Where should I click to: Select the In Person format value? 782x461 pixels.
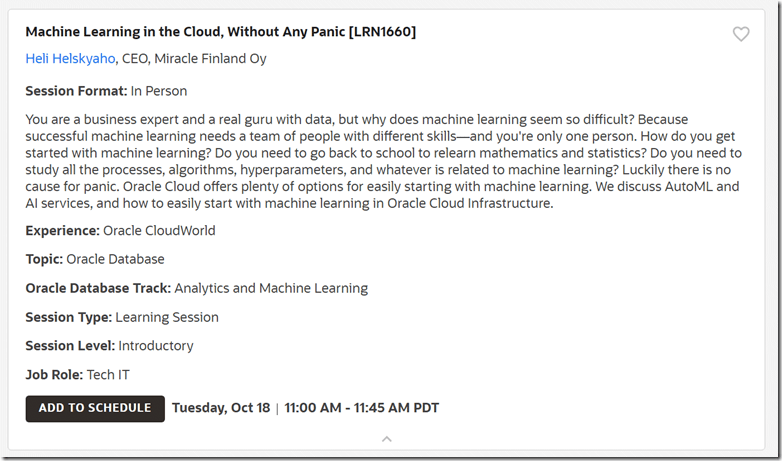click(159, 91)
